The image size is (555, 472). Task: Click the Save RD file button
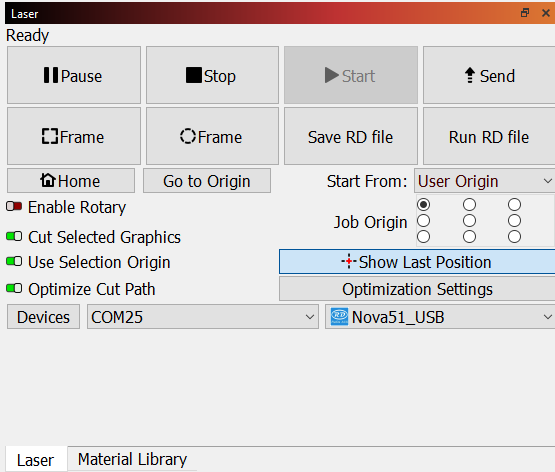coord(350,136)
